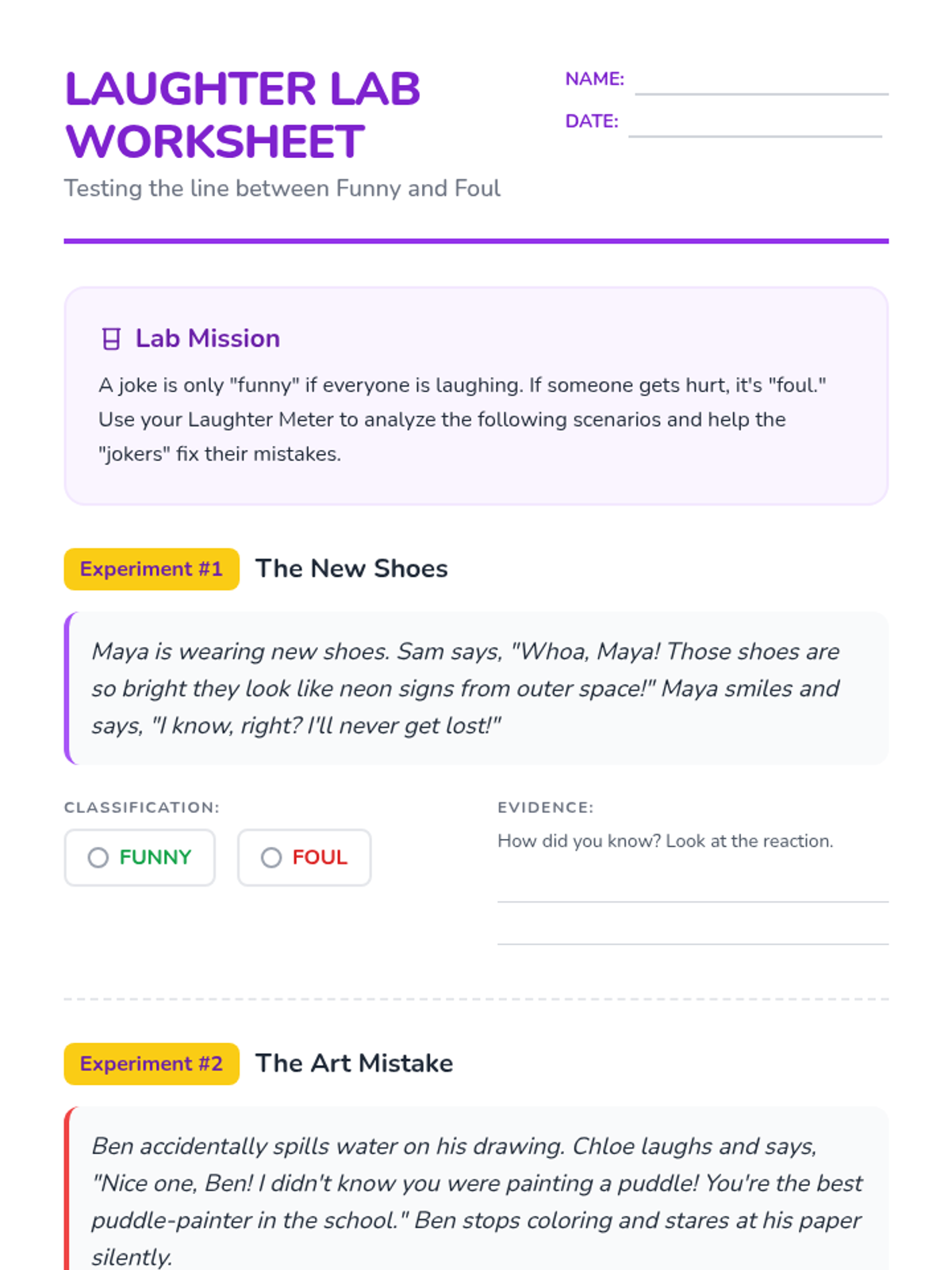
Task: Click The Art Mistake heading
Action: pyautogui.click(x=354, y=1064)
